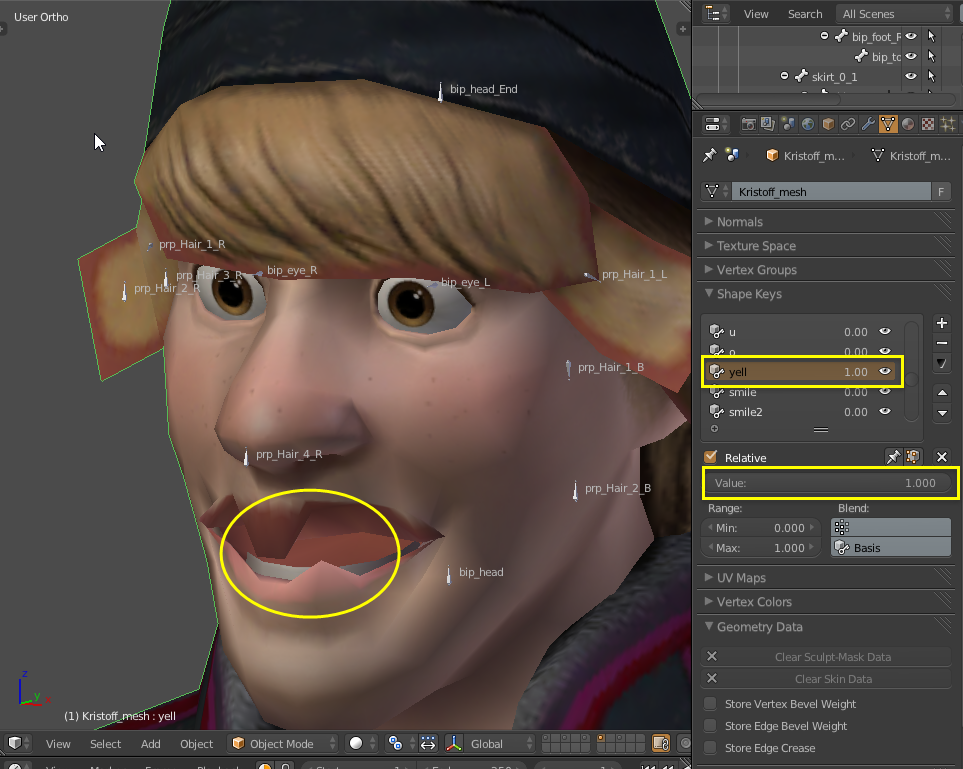The width and height of the screenshot is (963, 769).
Task: Open the Modifiers tab (wrench icon)
Action: tap(868, 124)
